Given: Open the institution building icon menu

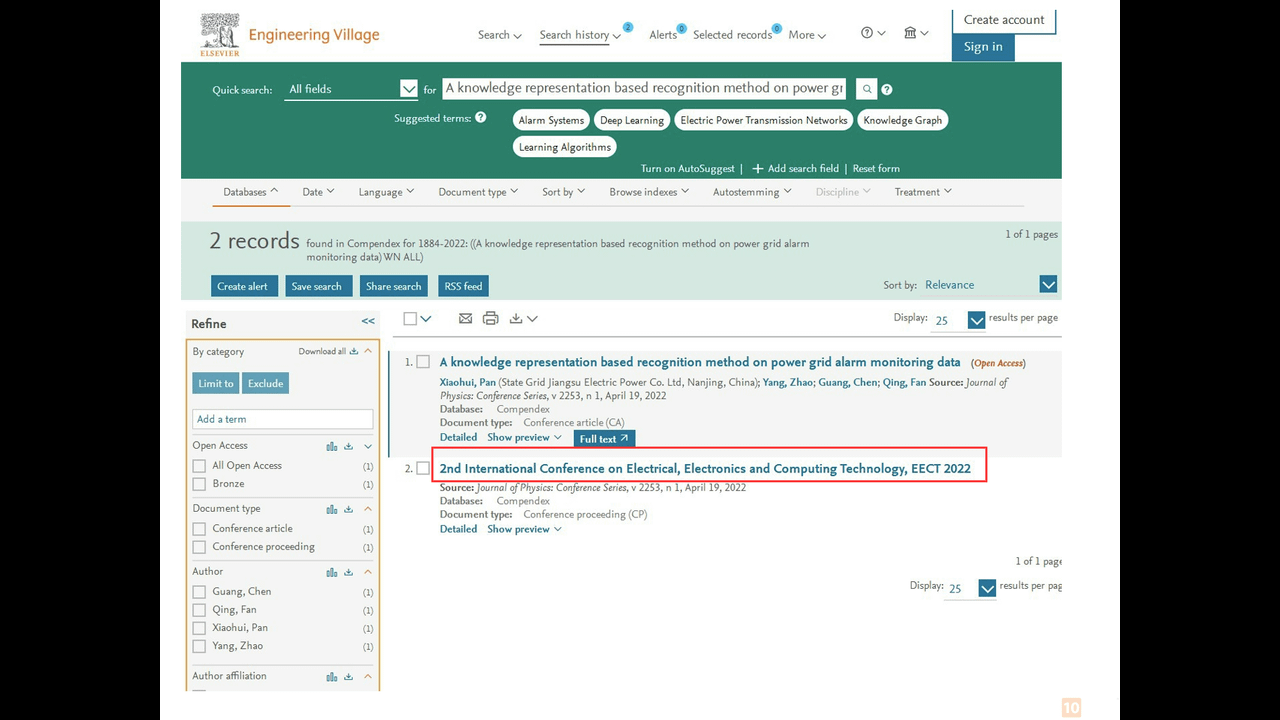Looking at the screenshot, I should (x=916, y=33).
